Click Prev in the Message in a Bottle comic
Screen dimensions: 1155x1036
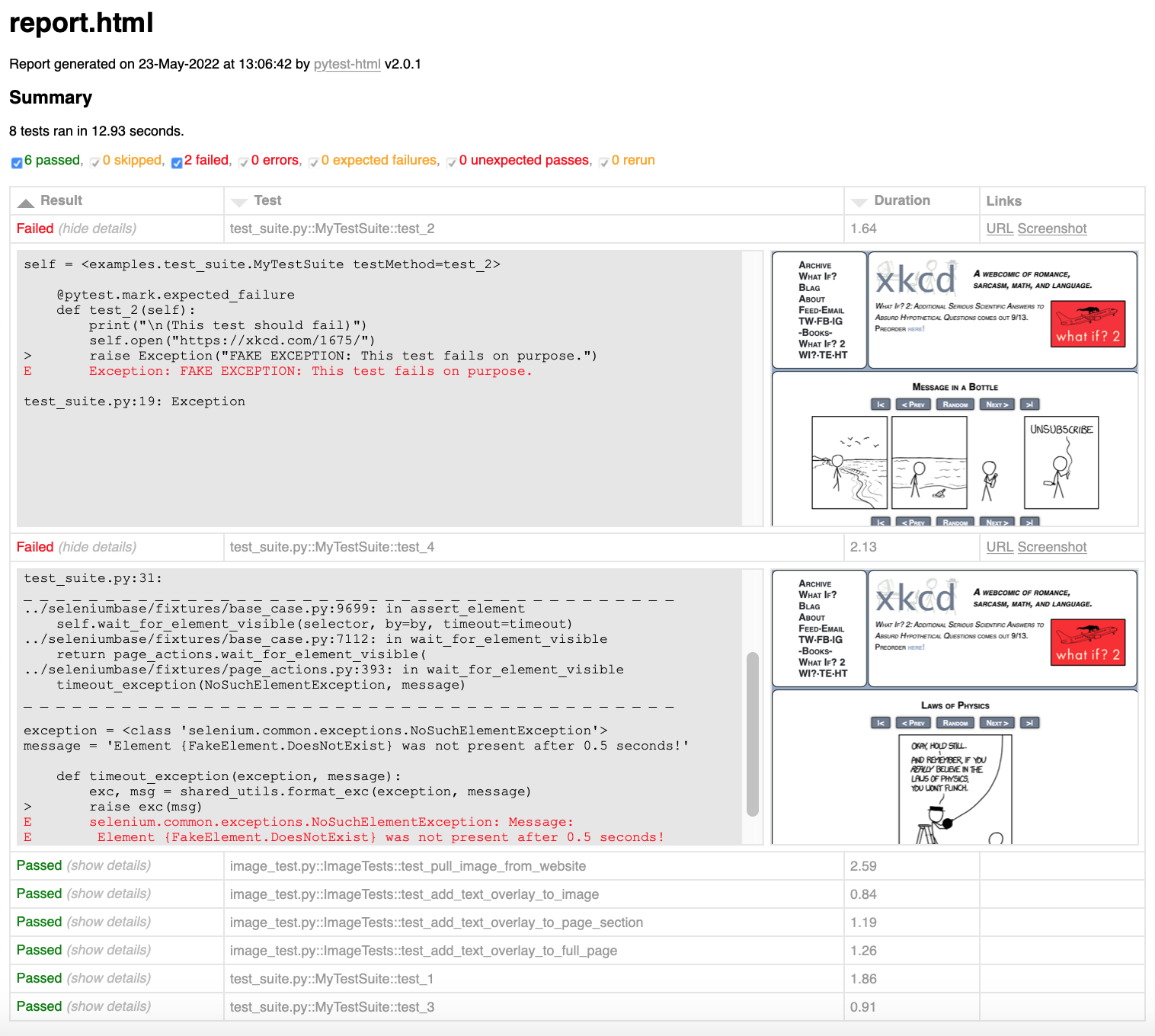(913, 404)
